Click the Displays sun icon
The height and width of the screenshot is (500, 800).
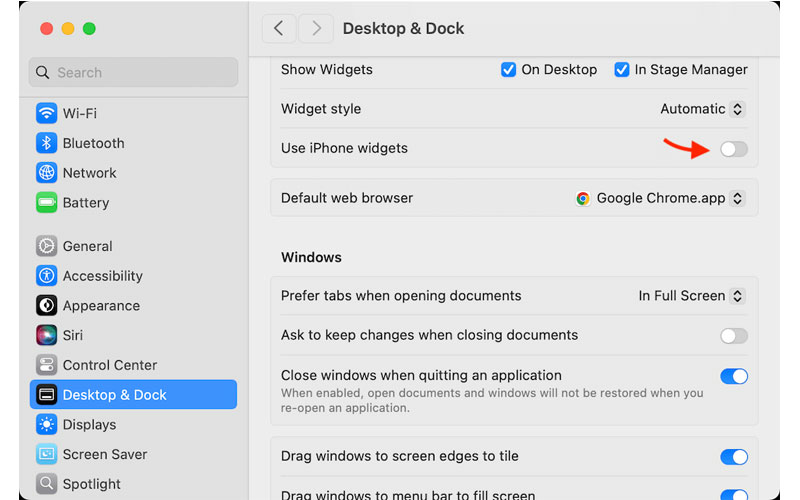46,424
